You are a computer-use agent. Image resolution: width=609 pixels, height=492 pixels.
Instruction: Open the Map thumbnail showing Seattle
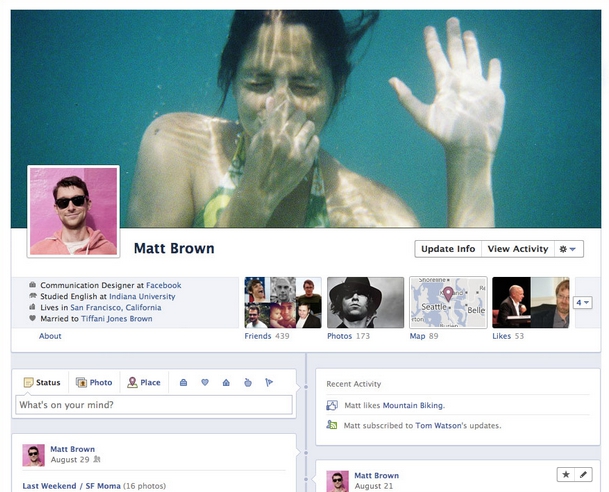(448, 303)
